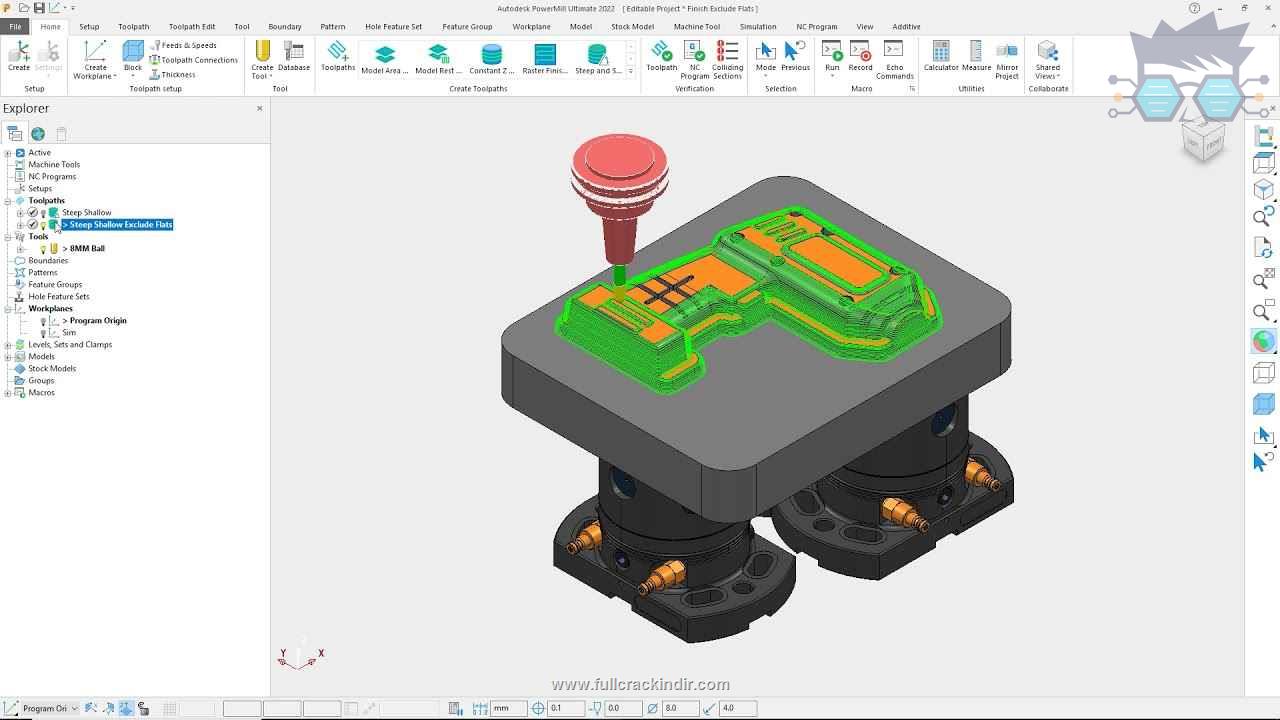
Task: Click the Tool Database icon
Action: (x=294, y=56)
